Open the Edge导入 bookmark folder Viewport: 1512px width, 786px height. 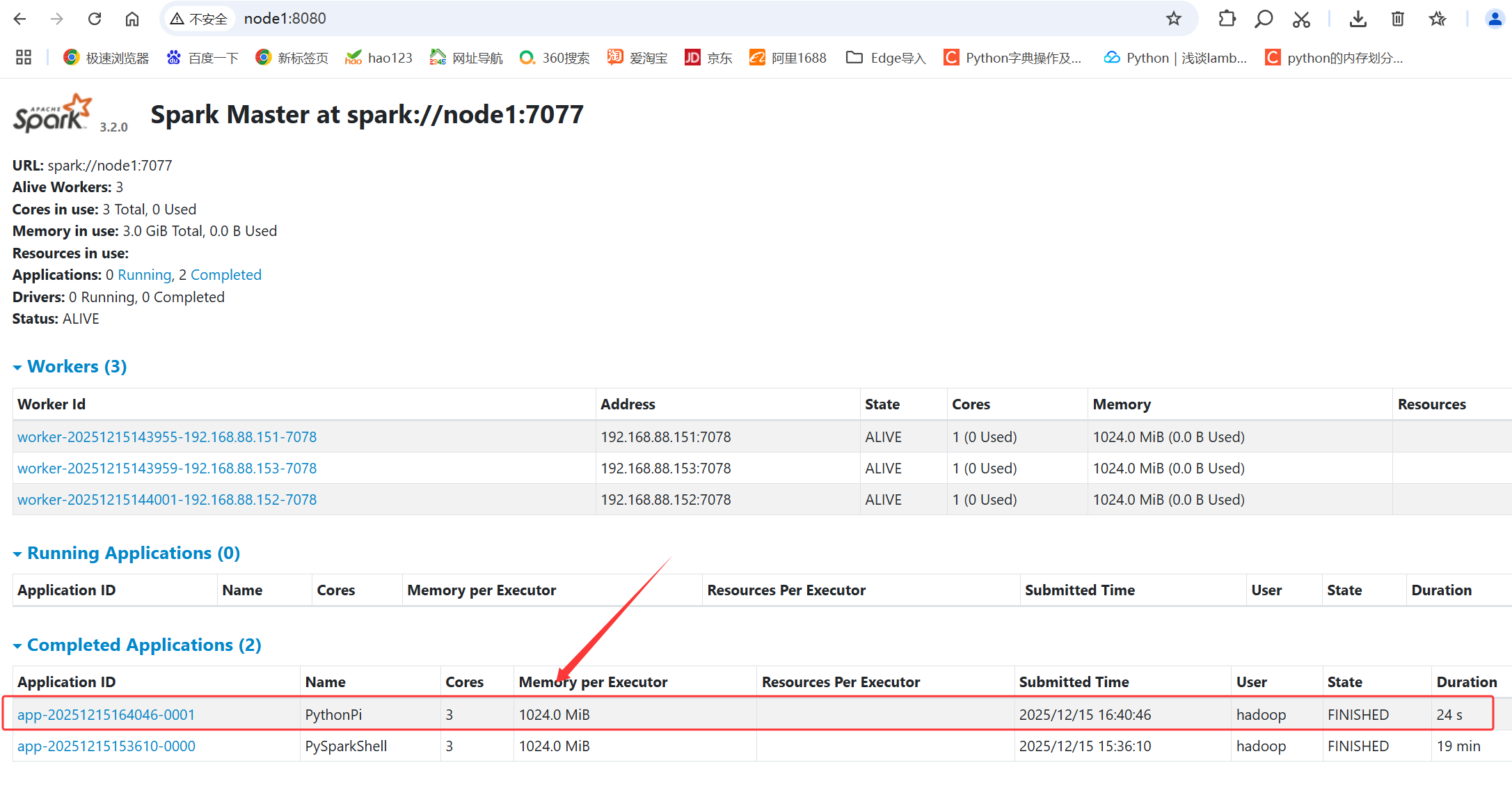pyautogui.click(x=886, y=58)
